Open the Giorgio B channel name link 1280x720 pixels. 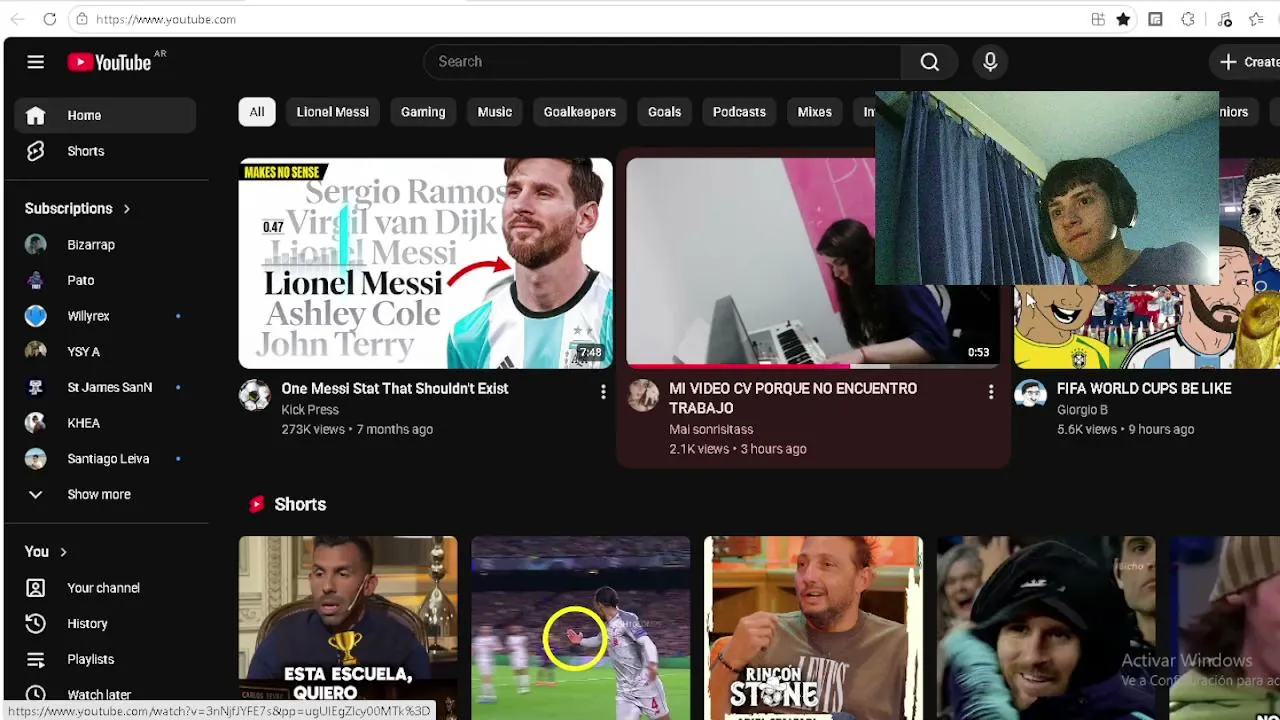1082,410
